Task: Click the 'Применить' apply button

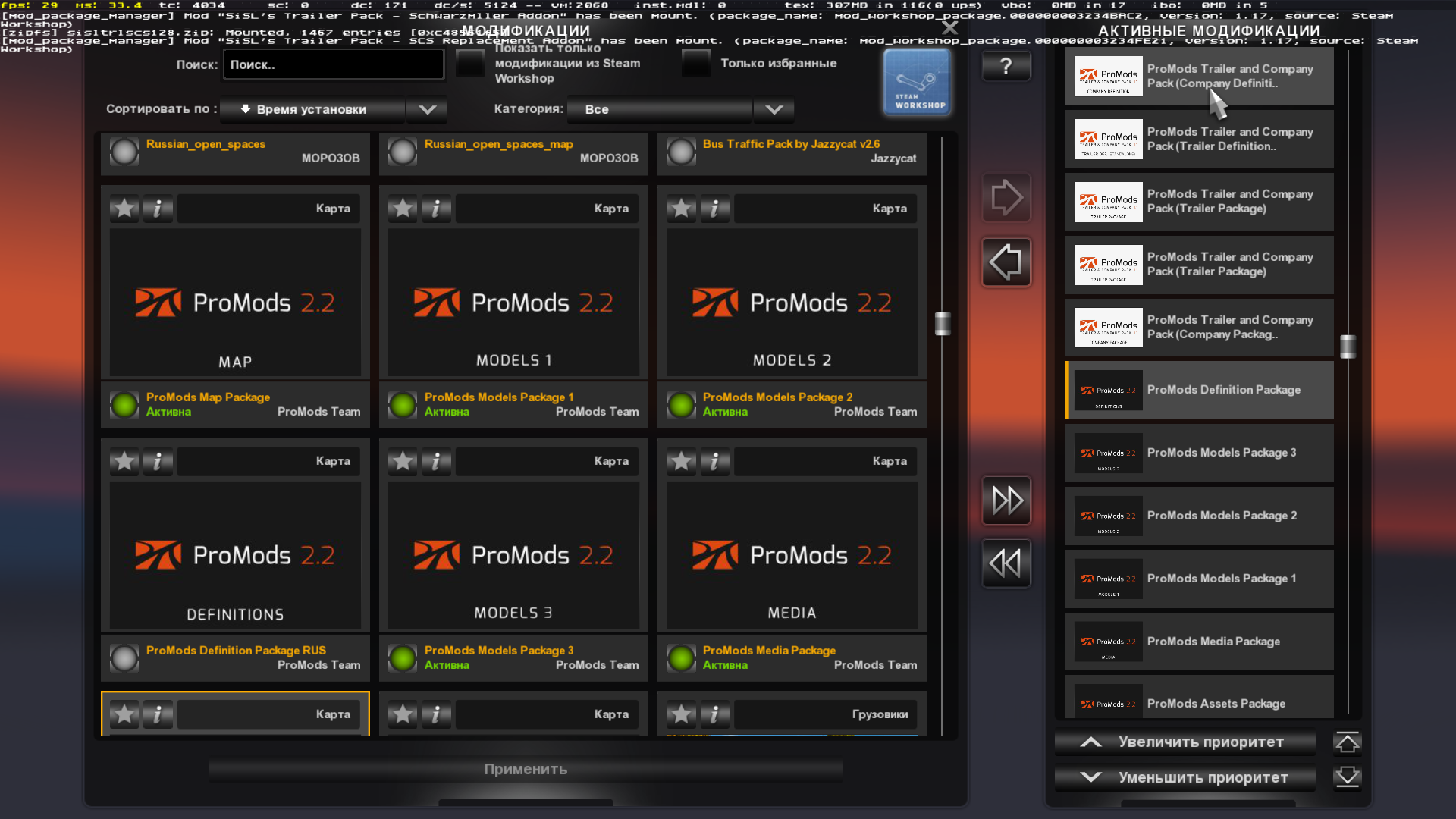Action: coord(526,770)
